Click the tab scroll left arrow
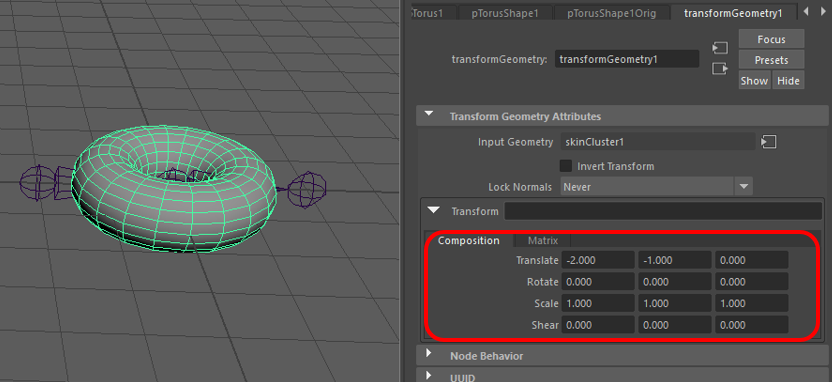 click(806, 11)
